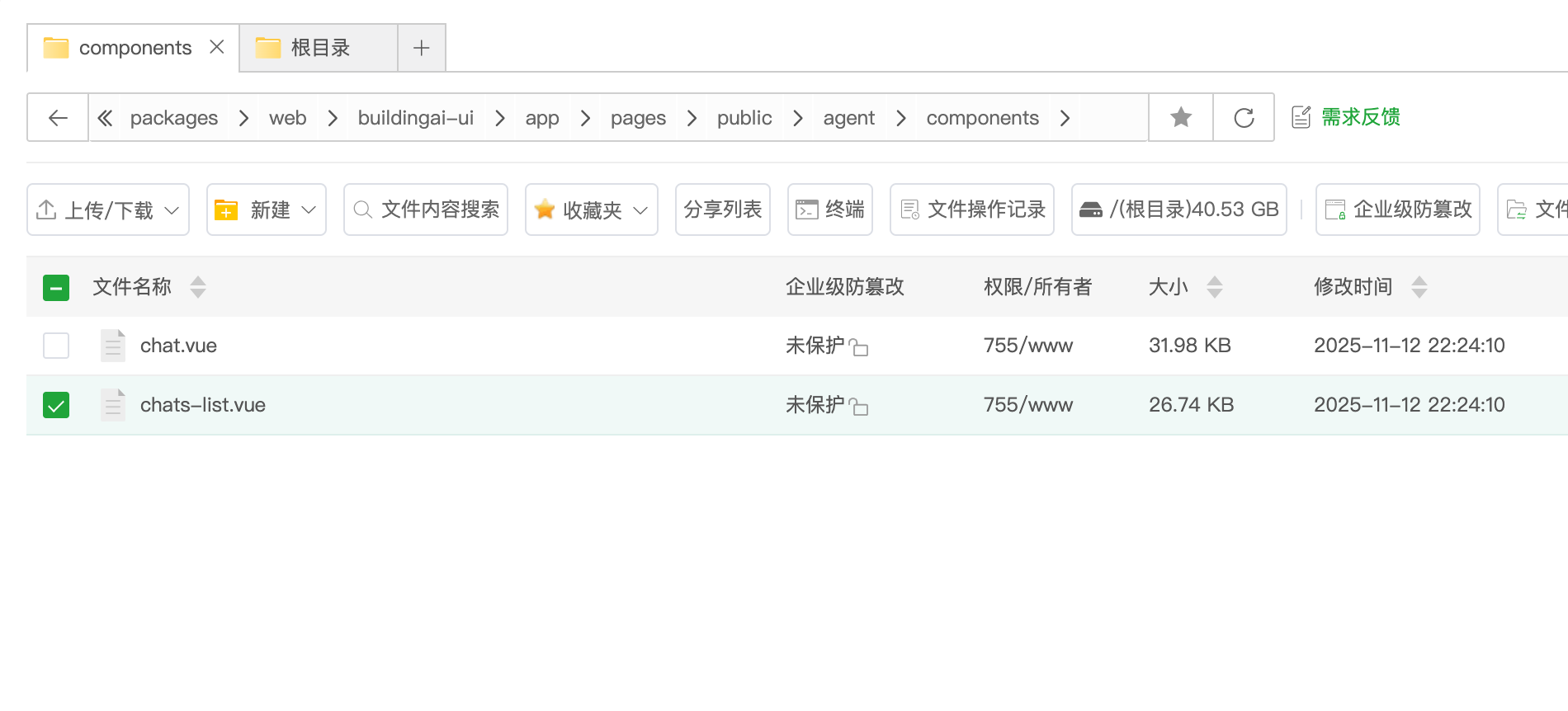Screen dimensions: 1568x711
Task: Bookmark this folder with the star icon
Action: 1181,118
